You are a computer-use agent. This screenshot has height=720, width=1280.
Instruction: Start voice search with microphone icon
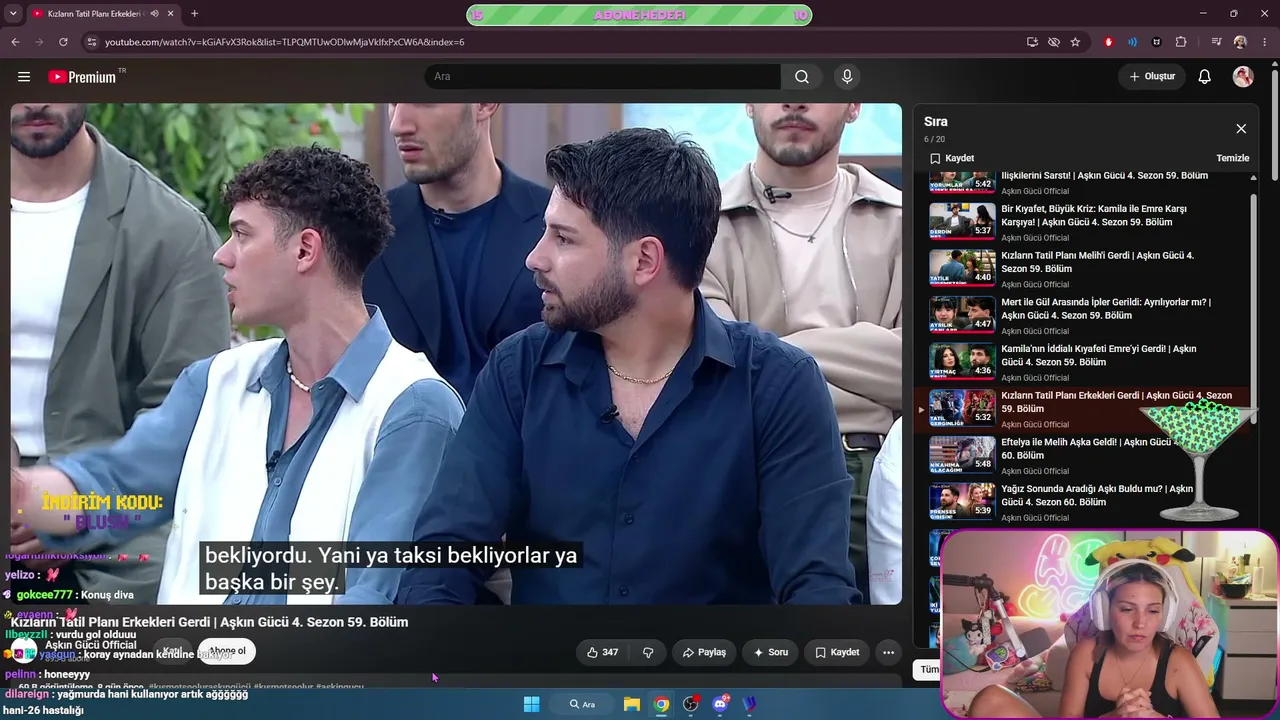(847, 77)
